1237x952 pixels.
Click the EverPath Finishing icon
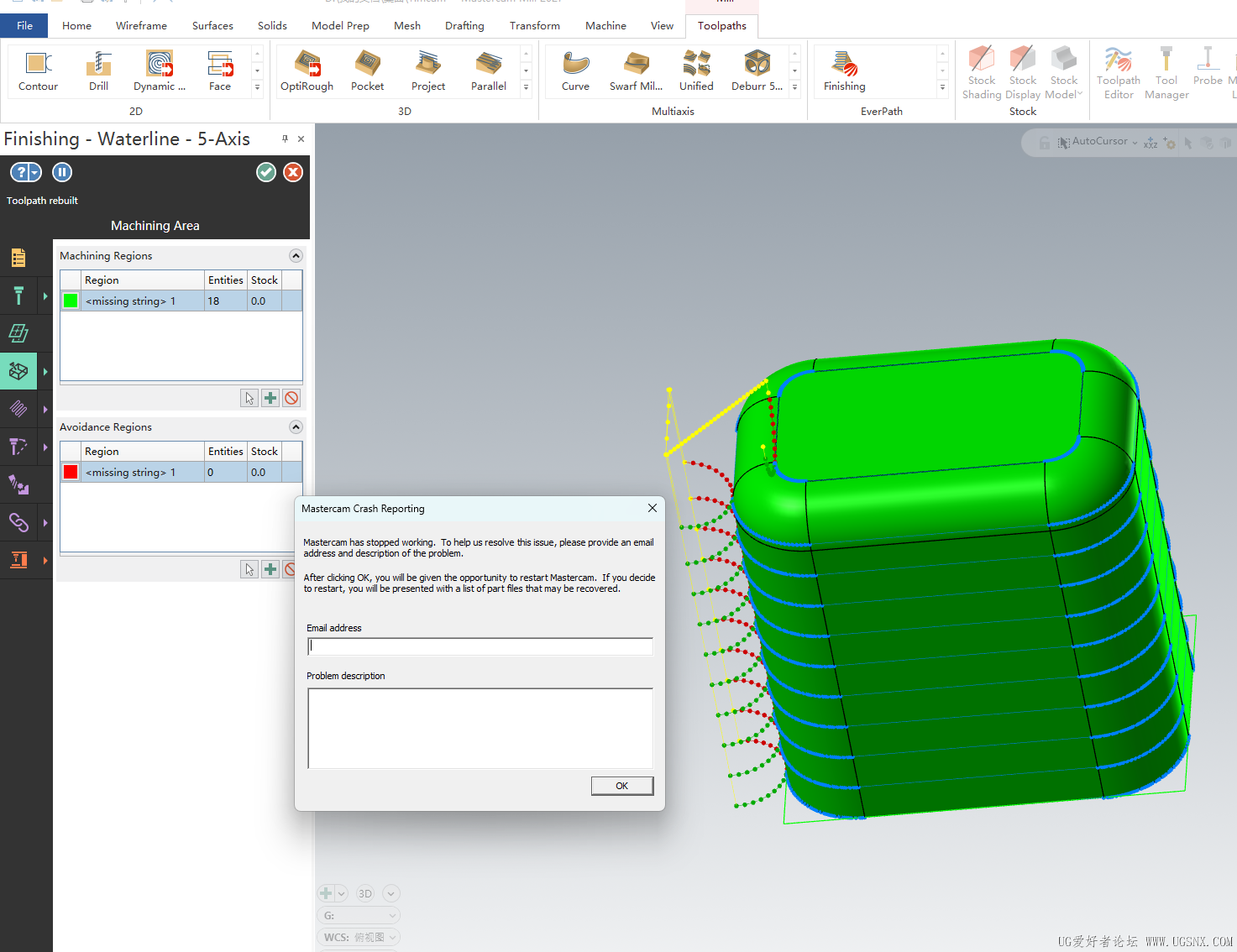pyautogui.click(x=845, y=71)
